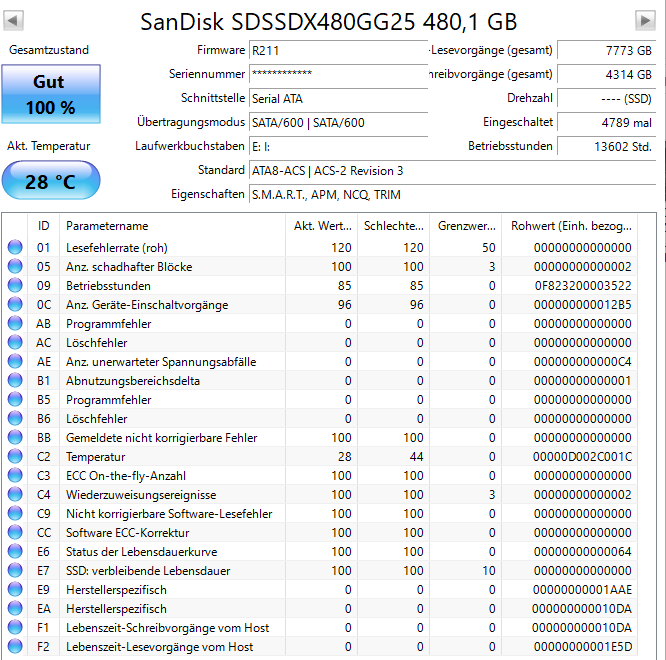Screen dimensions: 666x660
Task: Click status orb of Anz. Geräte-Einschaltvorgänge row
Action: [x=15, y=304]
